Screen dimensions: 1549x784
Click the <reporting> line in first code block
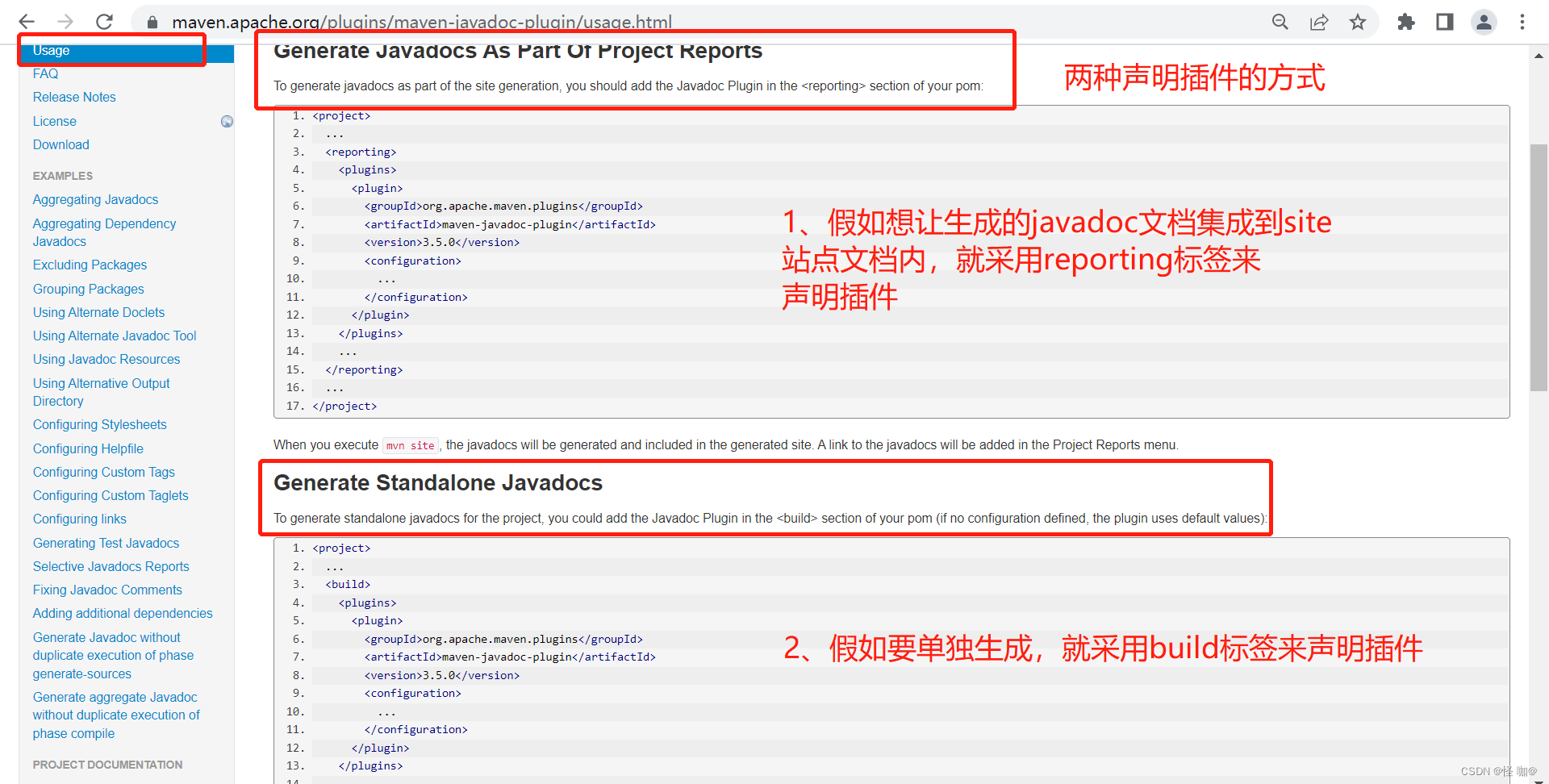tap(361, 152)
